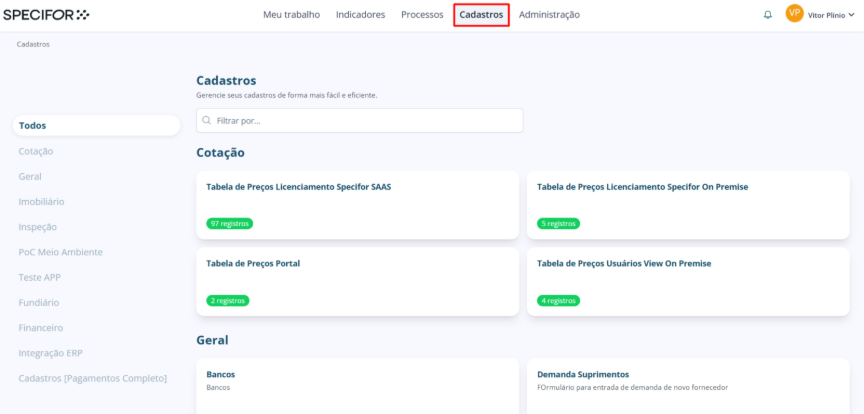Viewport: 864px width, 414px height.
Task: Open the Cadastros menu
Action: click(481, 15)
